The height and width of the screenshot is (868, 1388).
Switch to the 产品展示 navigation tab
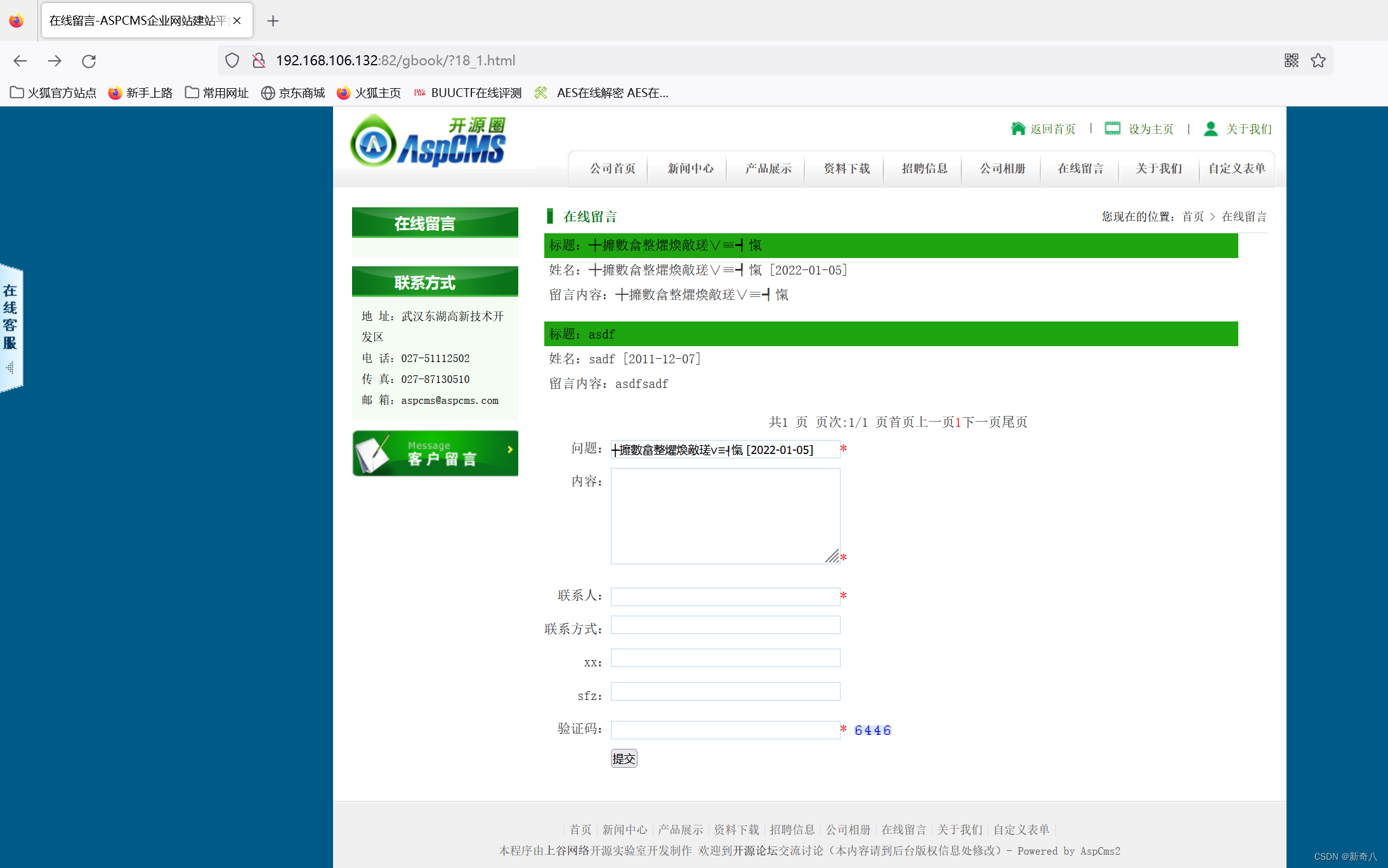pos(768,169)
